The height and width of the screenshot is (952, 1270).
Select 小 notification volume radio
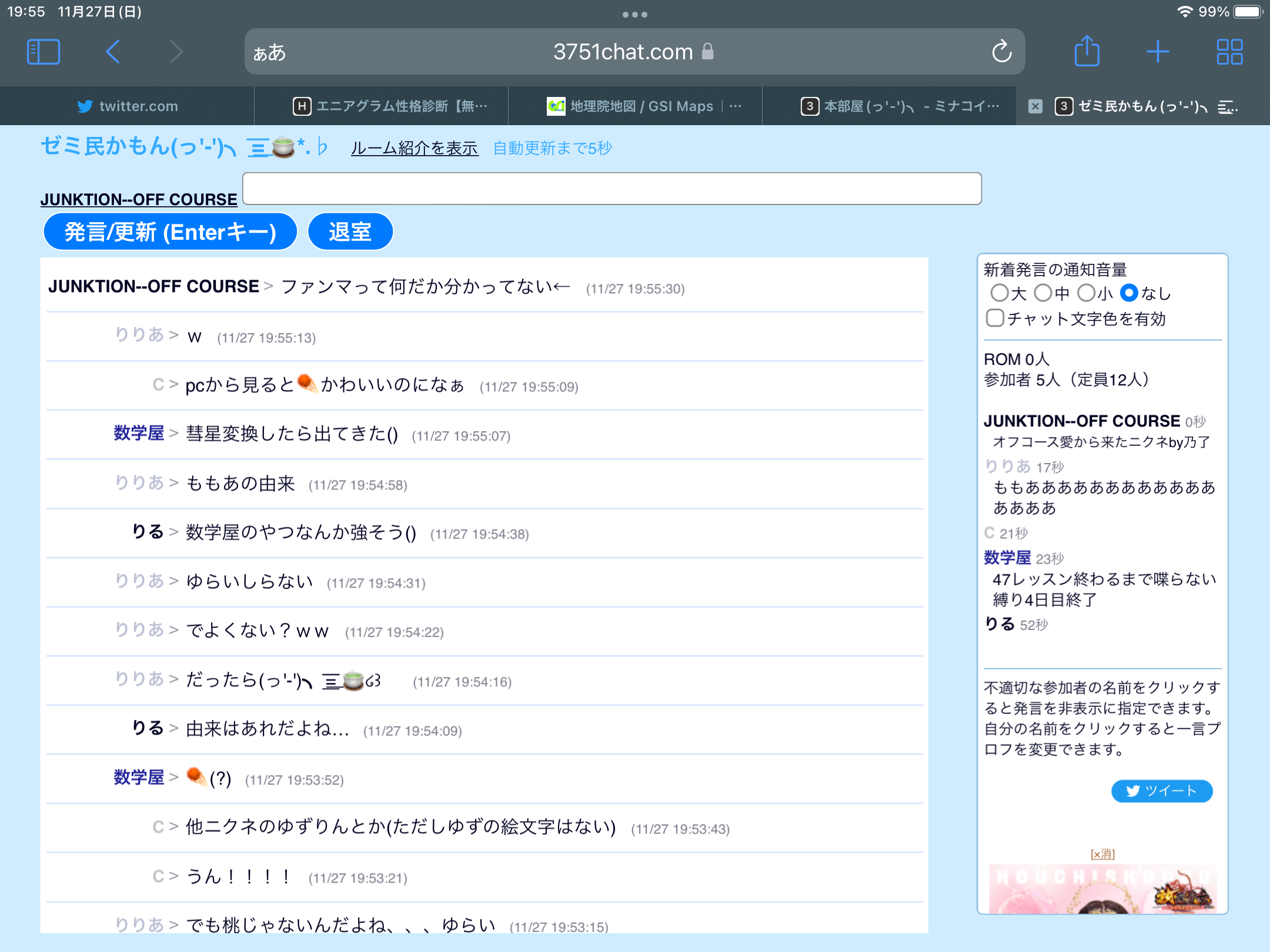[x=1086, y=293]
